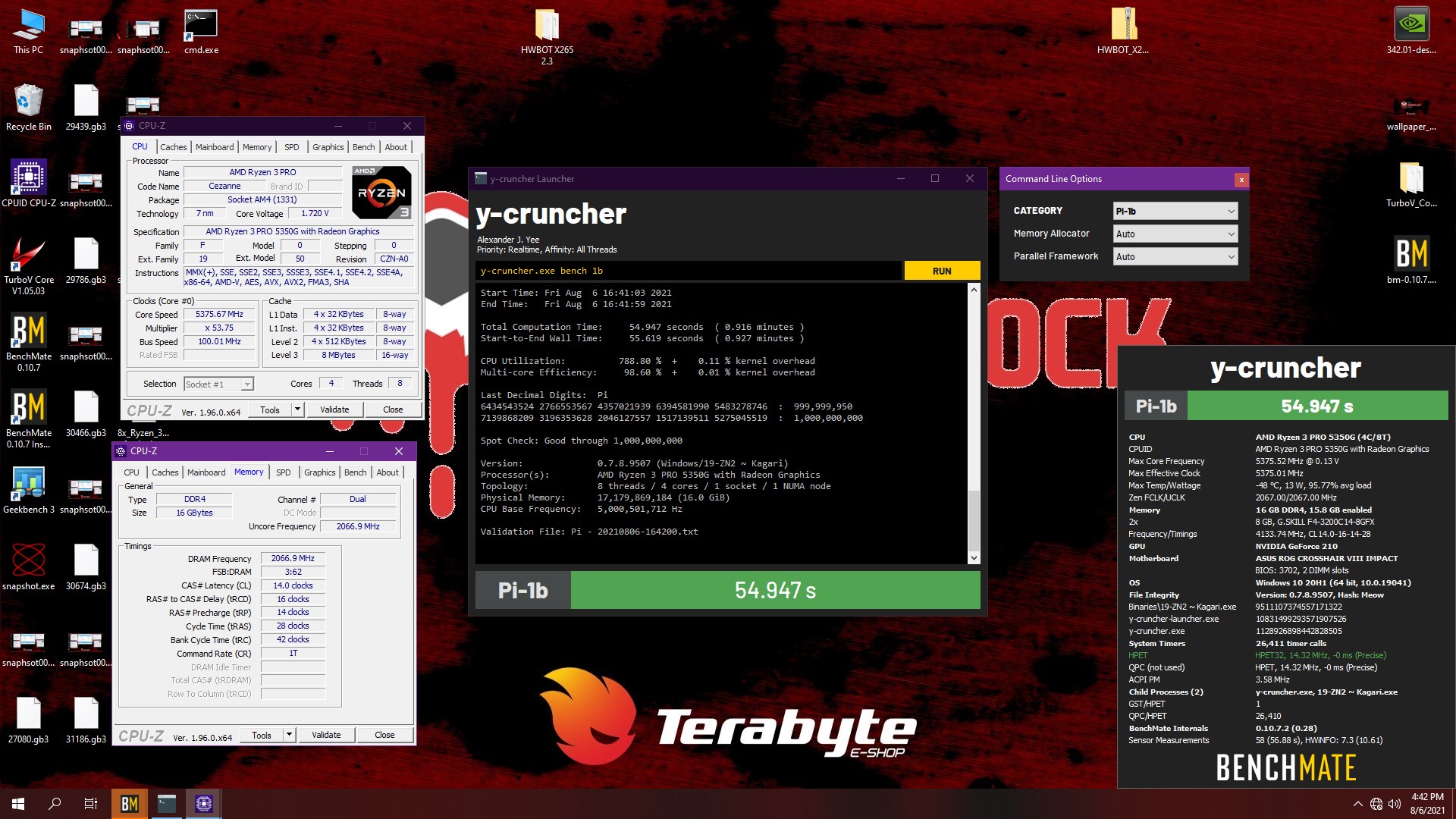1456x819 pixels.
Task: Open BenchMate 0.10.7 desktop shortcut
Action: 29,342
